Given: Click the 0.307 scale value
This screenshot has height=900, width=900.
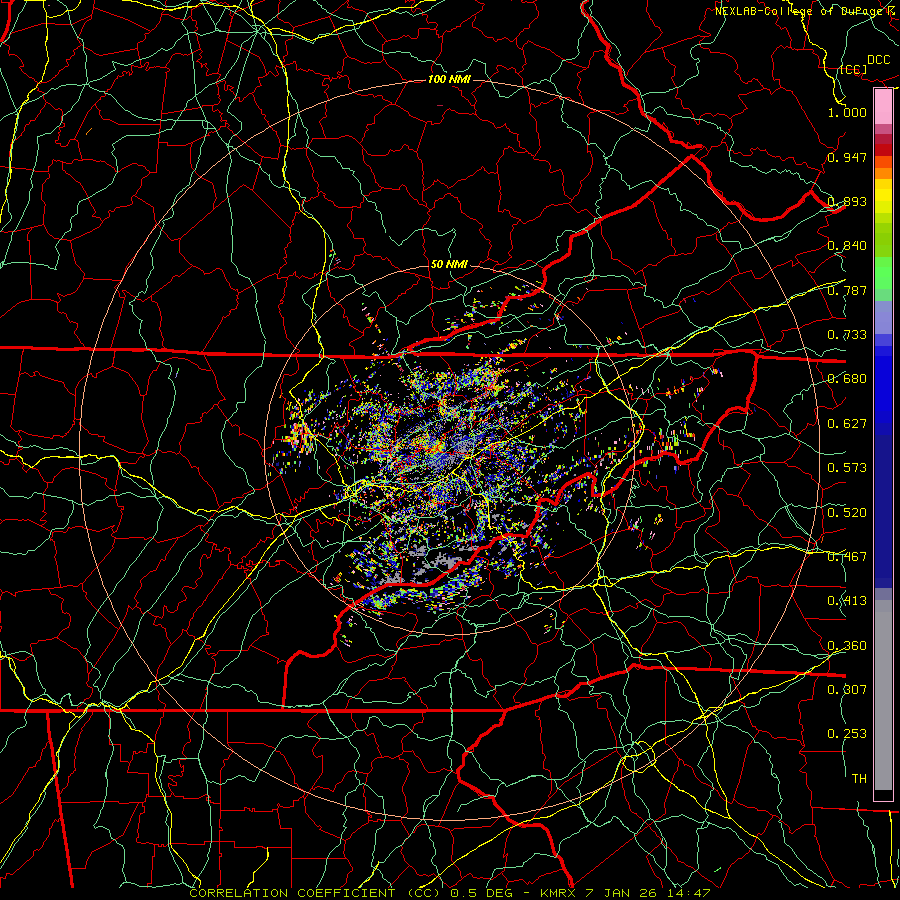Looking at the screenshot, I should click(x=847, y=689).
